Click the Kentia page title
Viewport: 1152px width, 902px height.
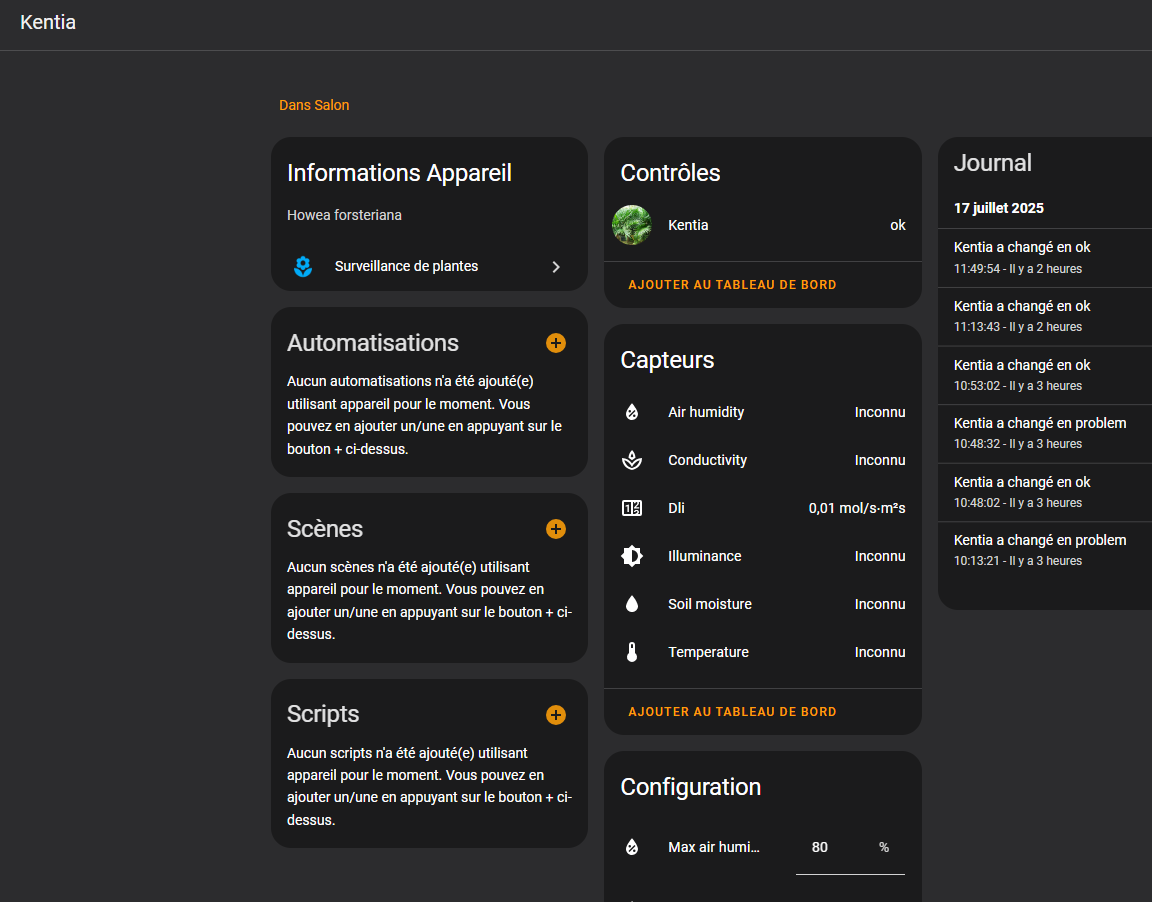[x=48, y=22]
